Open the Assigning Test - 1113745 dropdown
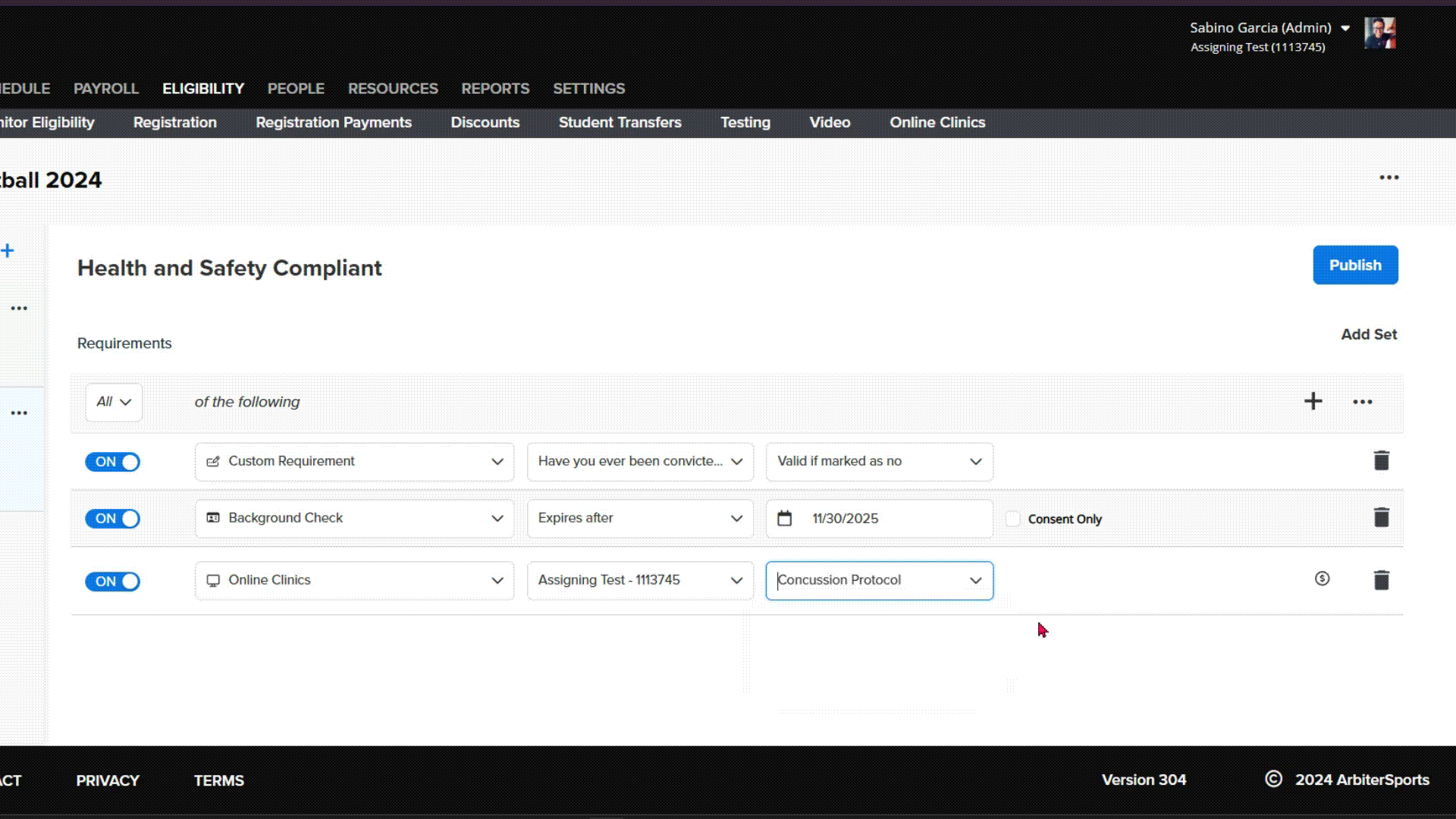1456x819 pixels. (640, 580)
